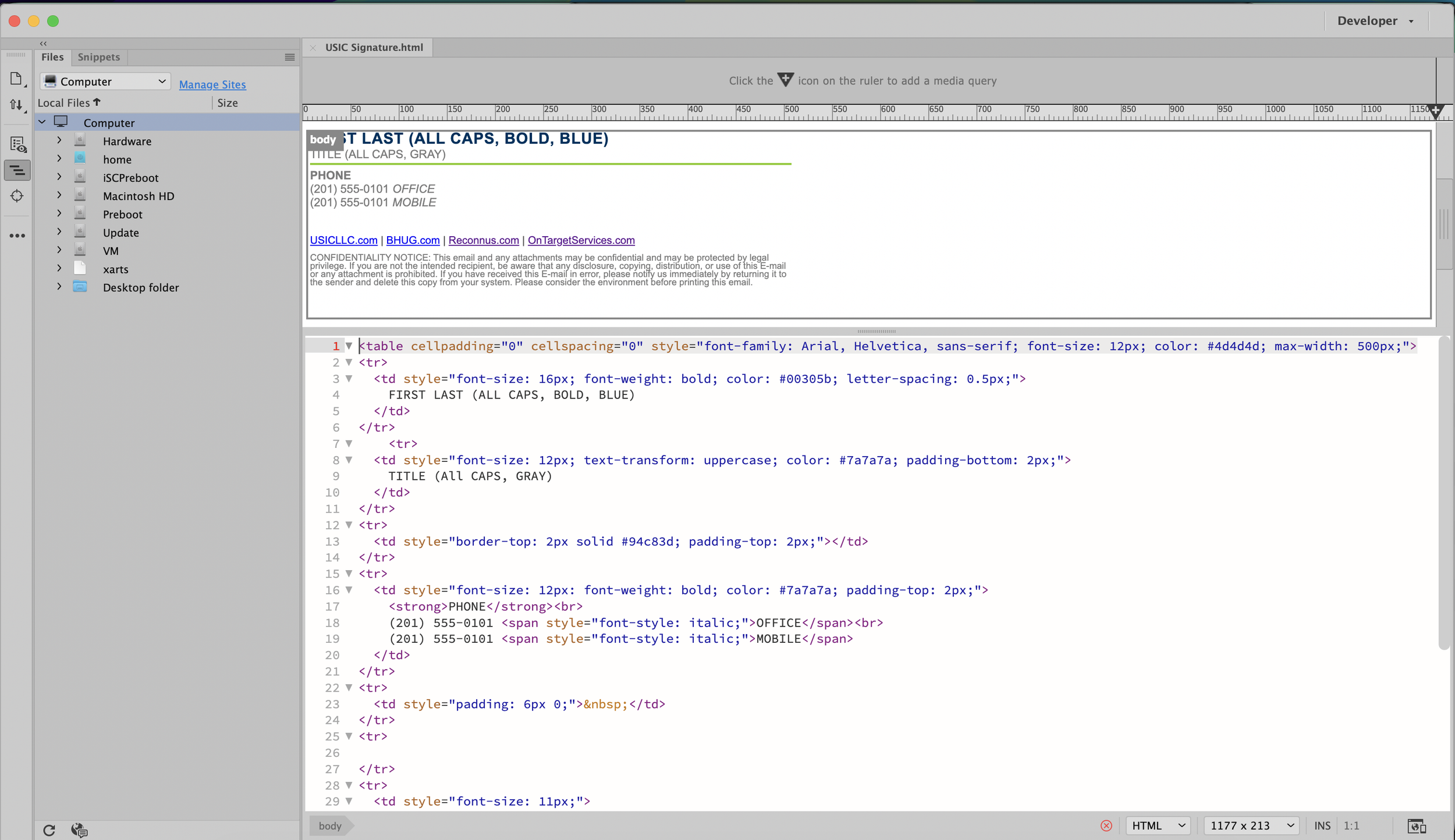Image resolution: width=1455 pixels, height=840 pixels.
Task: Open the Files panel options menu icon
Action: [289, 57]
